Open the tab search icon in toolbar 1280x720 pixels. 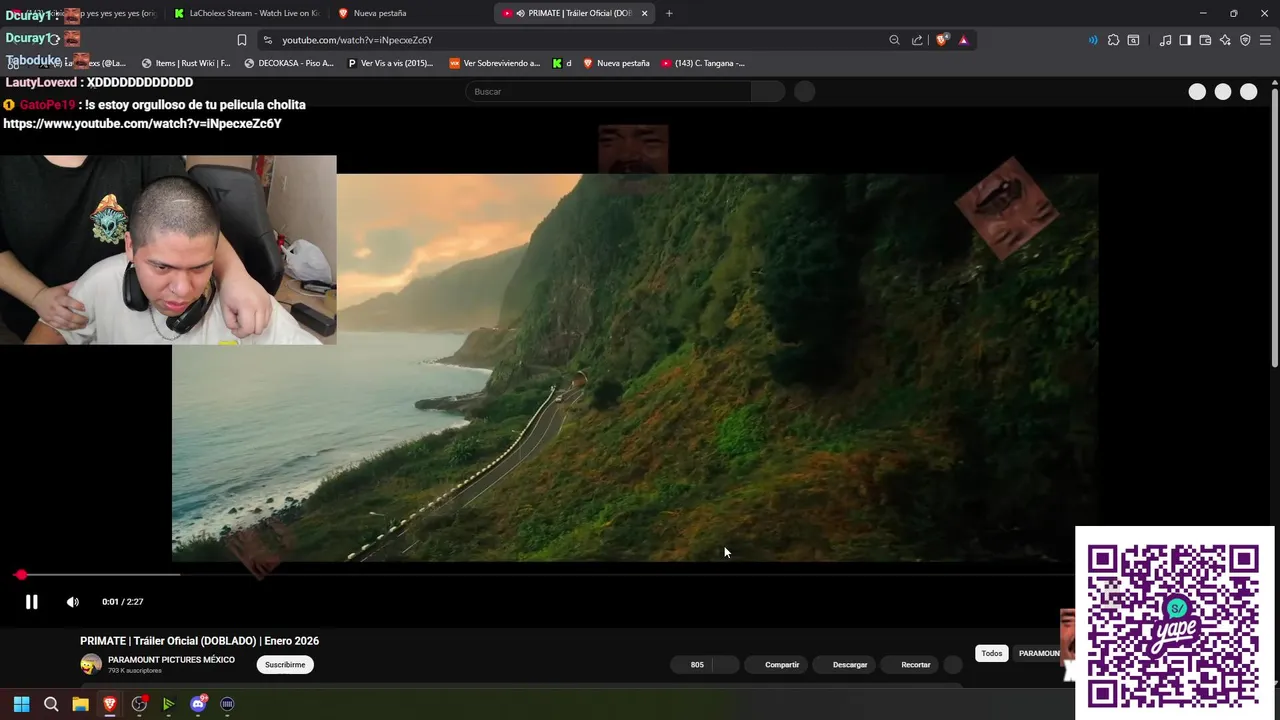[1133, 40]
